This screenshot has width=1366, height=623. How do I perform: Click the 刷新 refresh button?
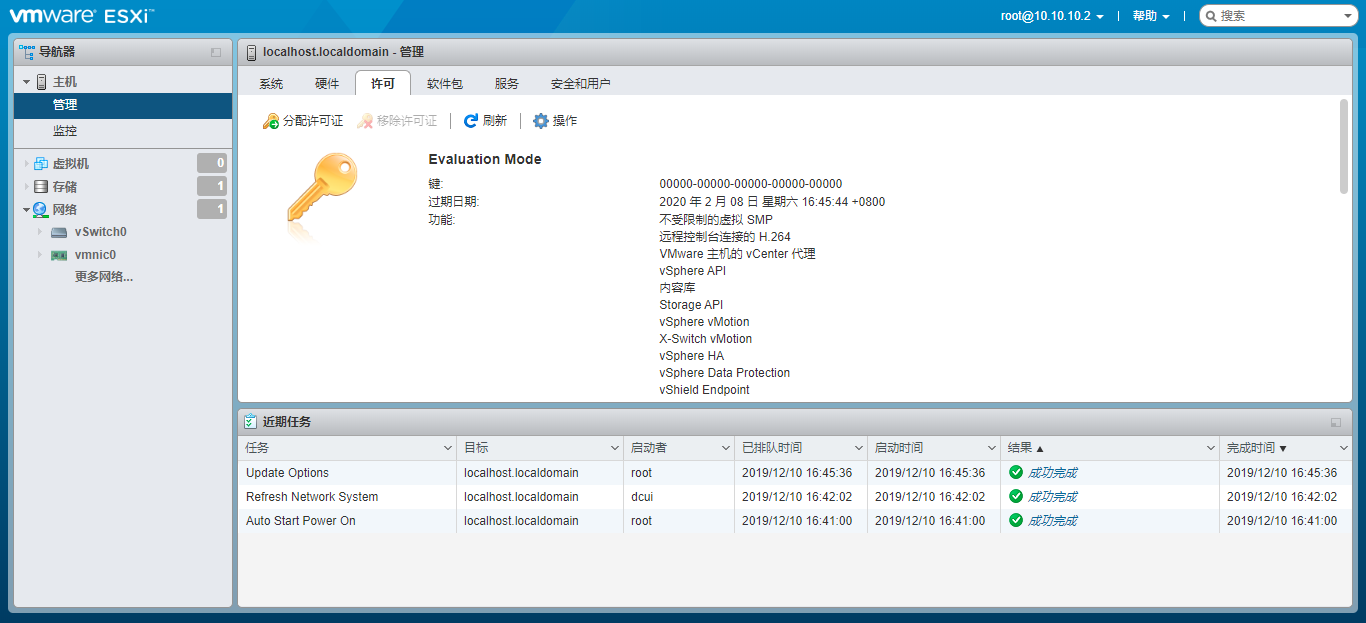tap(486, 121)
